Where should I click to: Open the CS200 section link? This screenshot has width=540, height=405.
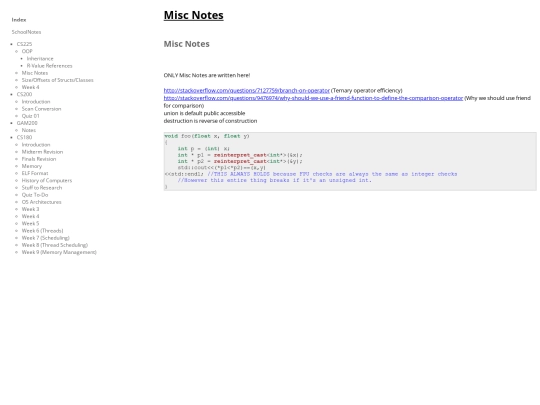point(24,94)
